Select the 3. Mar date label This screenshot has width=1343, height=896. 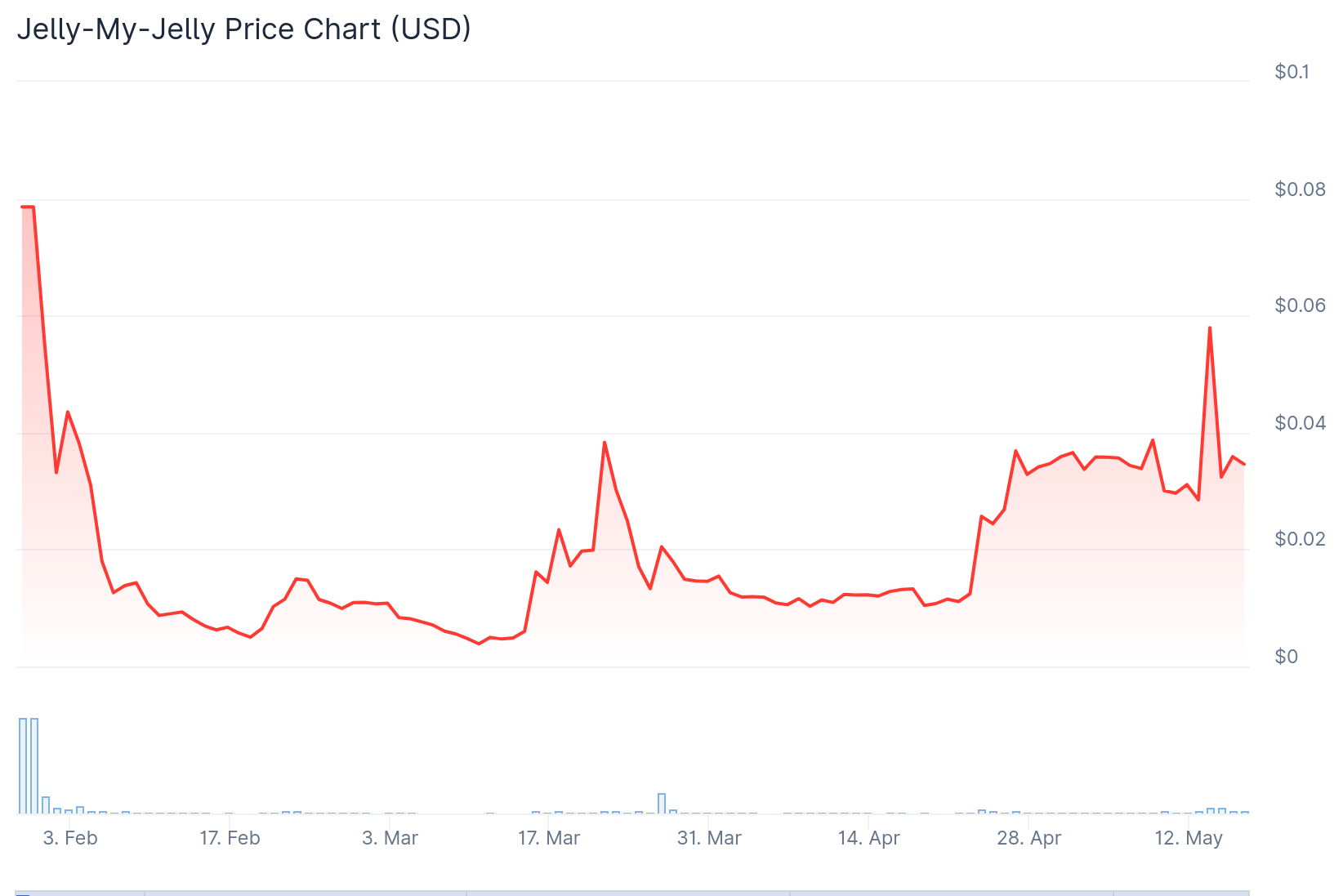click(x=390, y=838)
